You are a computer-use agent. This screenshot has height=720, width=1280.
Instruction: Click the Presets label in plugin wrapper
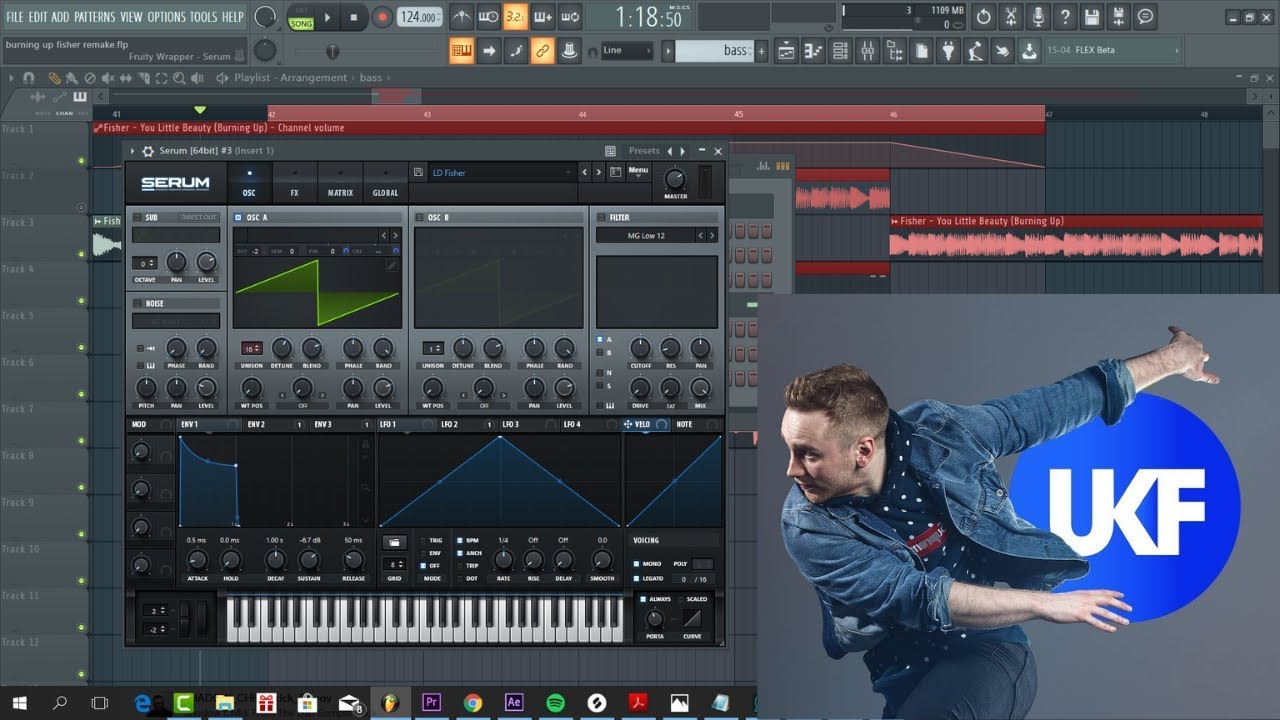click(x=644, y=151)
